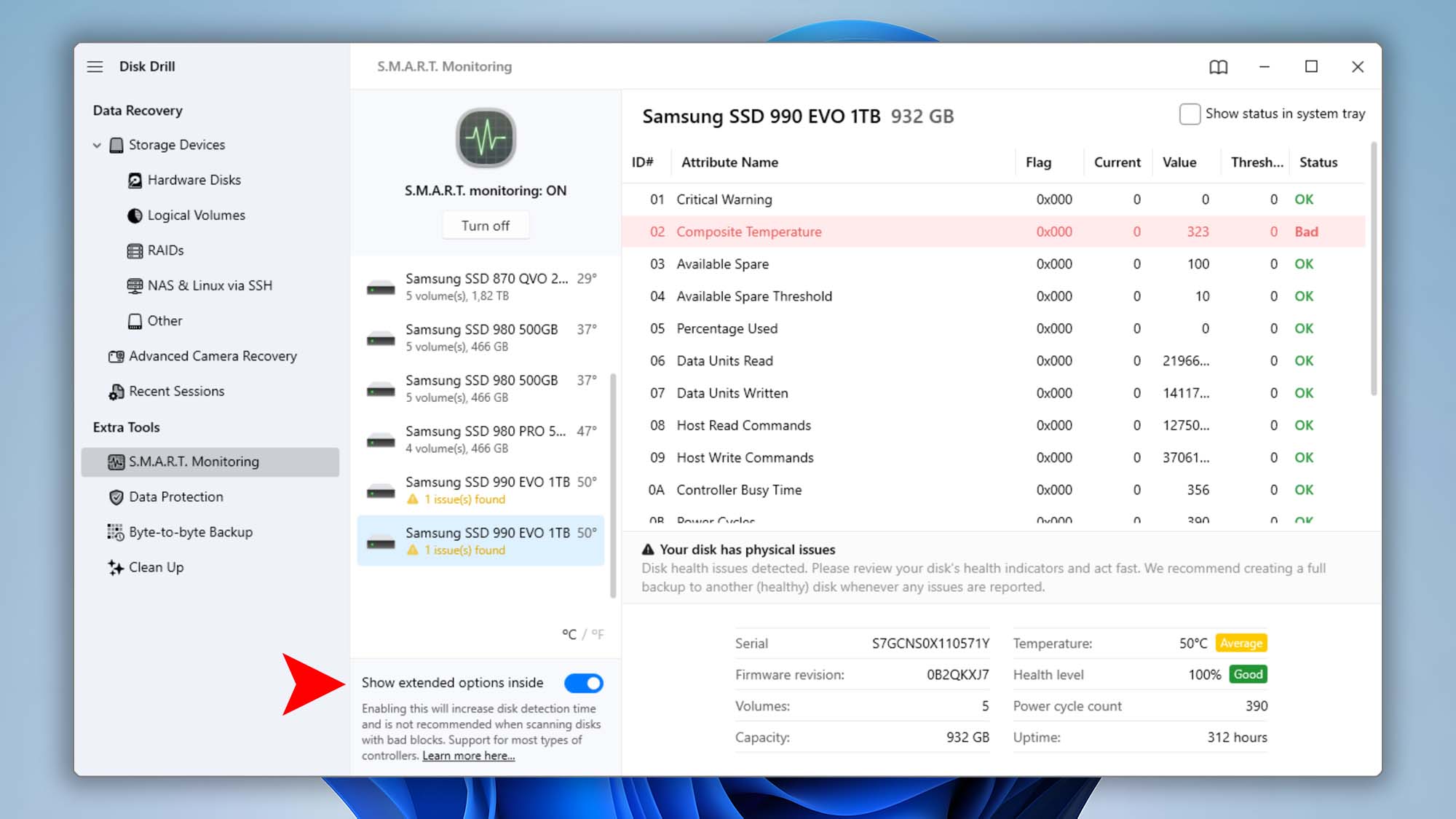Screen dimensions: 1456x819
Task: Collapse the Storage Devices tree
Action: pos(97,144)
